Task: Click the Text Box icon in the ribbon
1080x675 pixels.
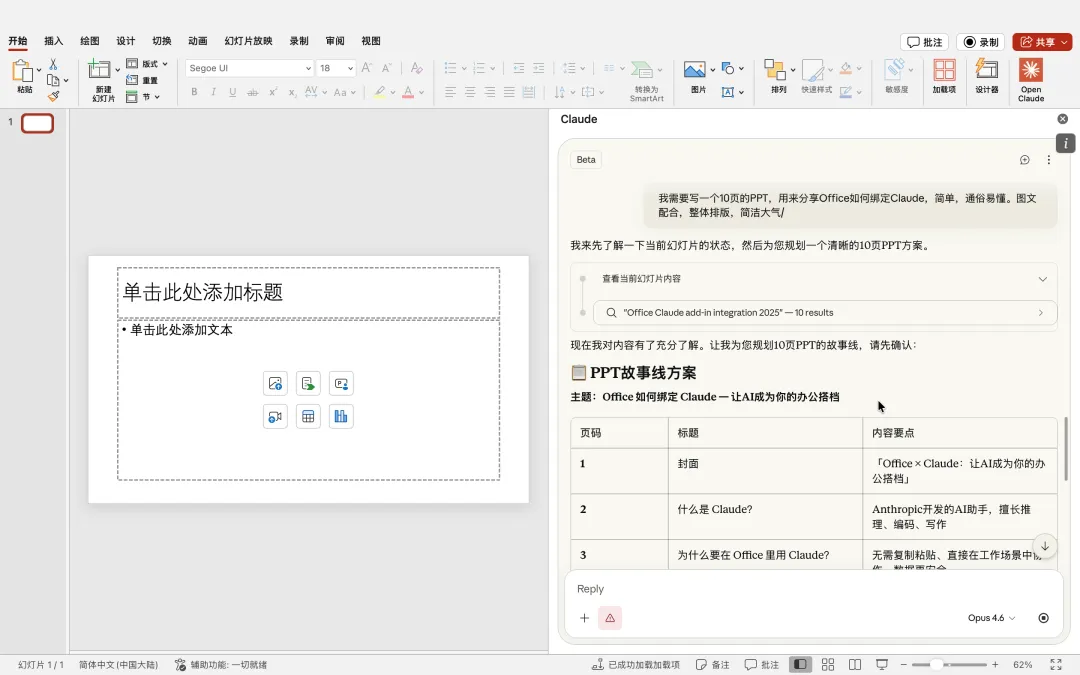Action: point(728,92)
